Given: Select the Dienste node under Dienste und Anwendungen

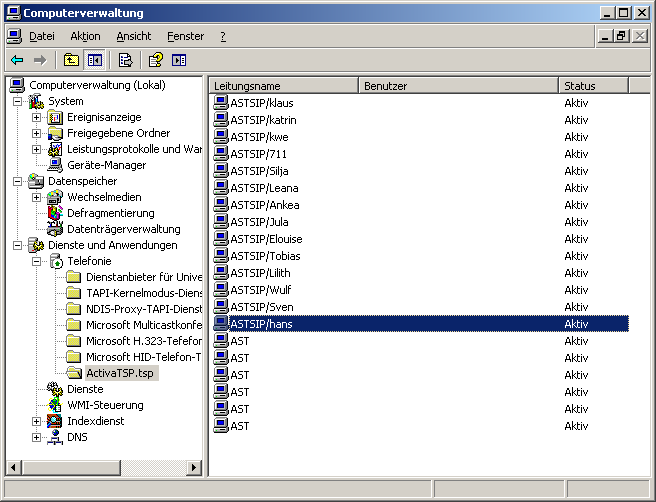Looking at the screenshot, I should [x=84, y=389].
